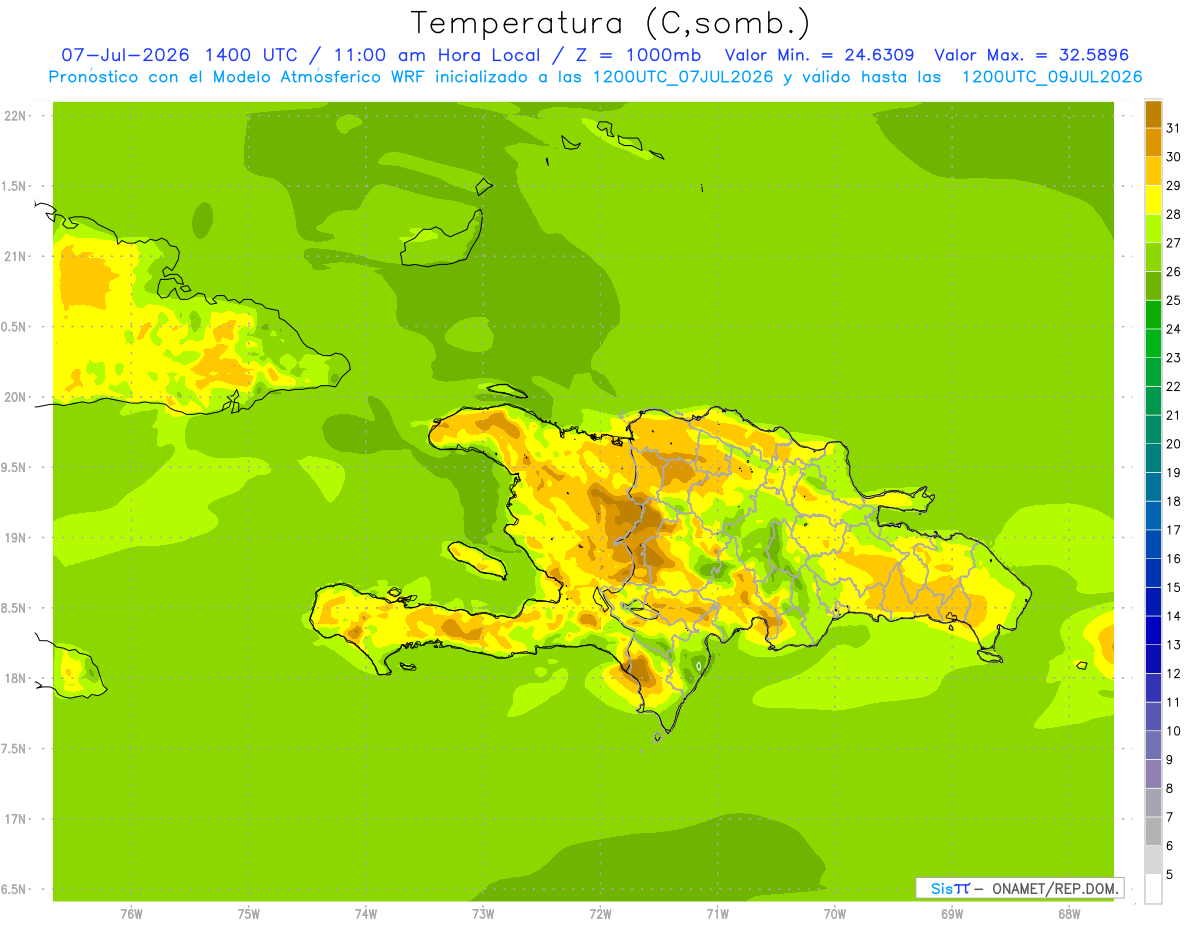Screen dimensions: 1200x927
Task: Pick the teal legend swatch between 19 and 20
Action: pyautogui.click(x=1153, y=459)
